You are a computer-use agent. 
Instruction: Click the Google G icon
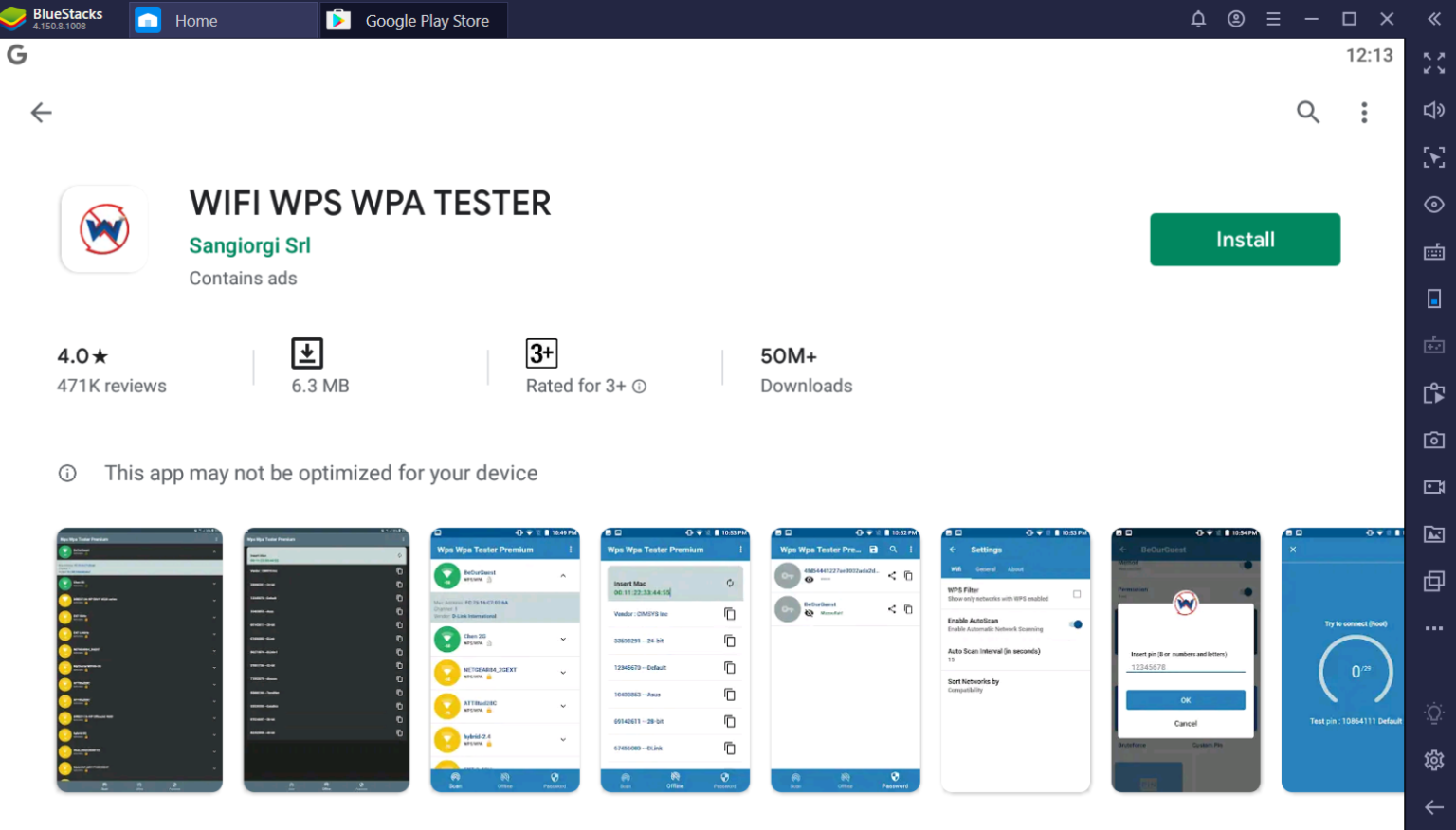pos(17,55)
